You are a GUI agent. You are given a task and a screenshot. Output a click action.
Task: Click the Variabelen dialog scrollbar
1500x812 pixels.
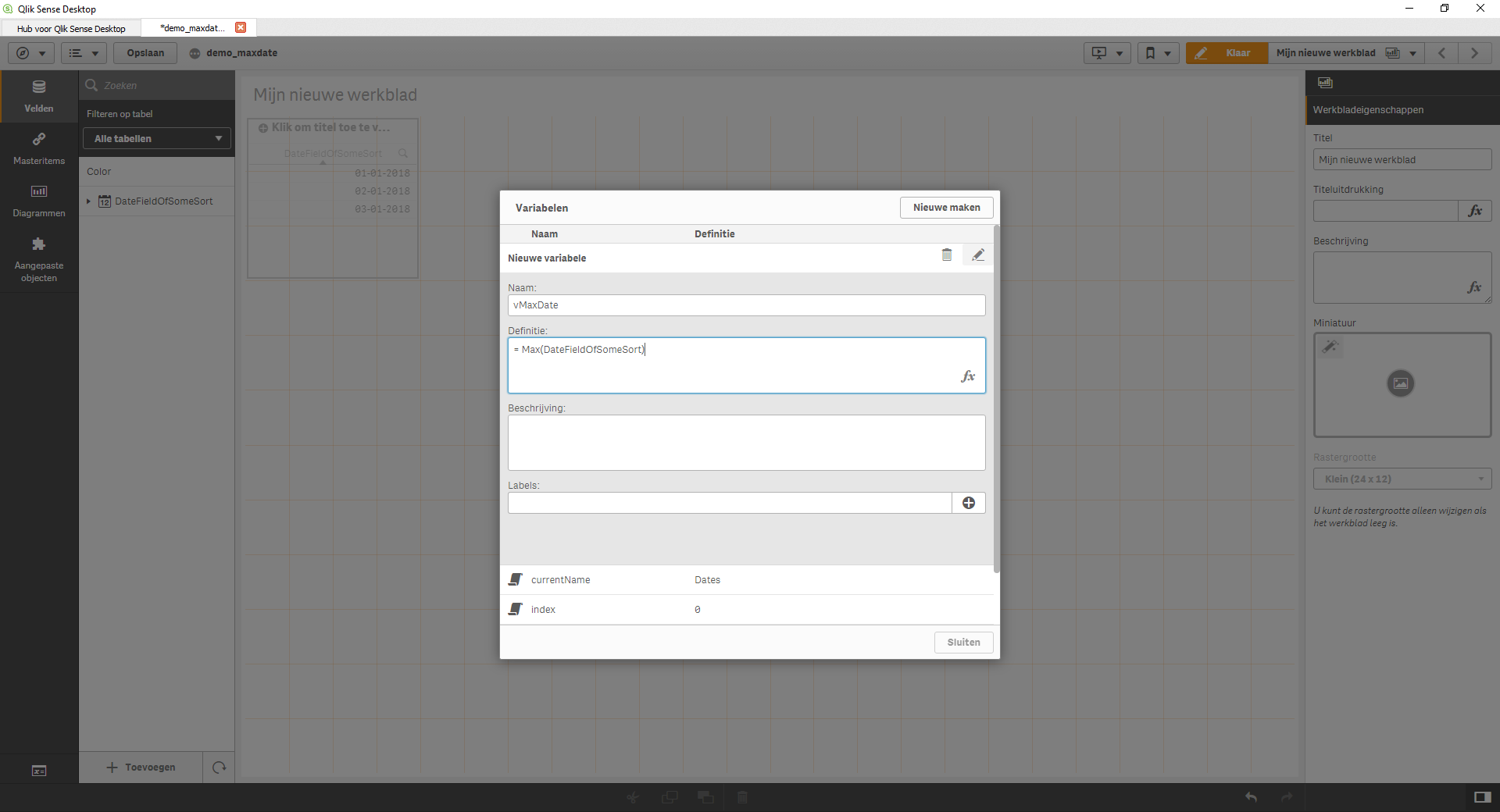[x=996, y=398]
